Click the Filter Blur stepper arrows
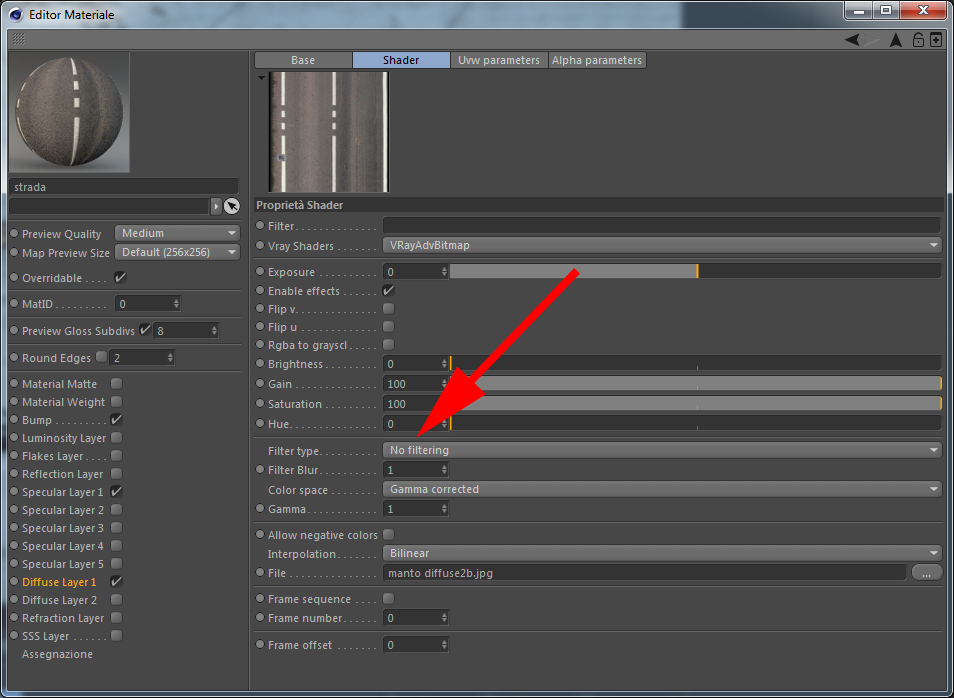This screenshot has width=954, height=698. point(444,470)
